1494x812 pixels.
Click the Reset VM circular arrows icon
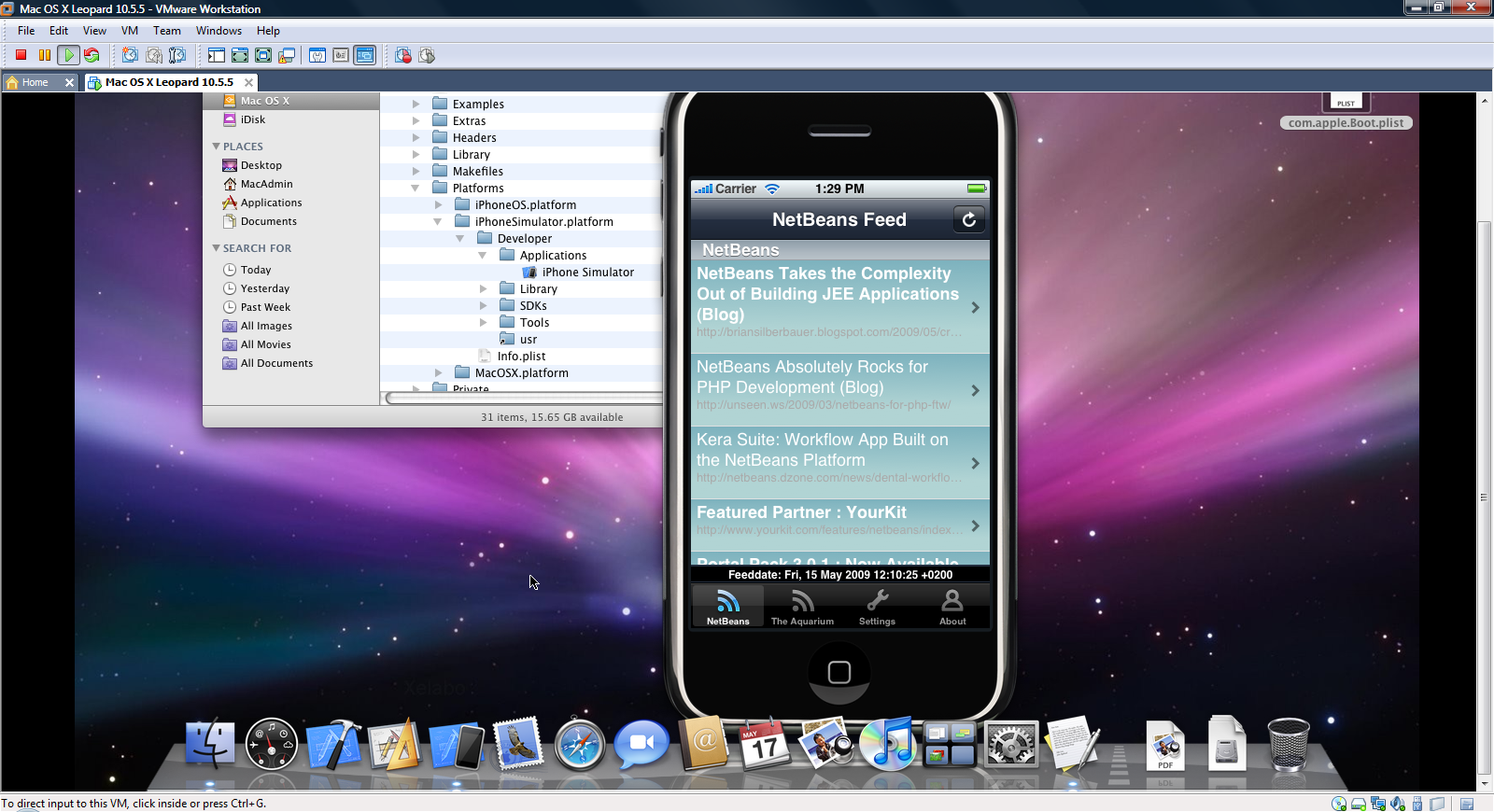pos(92,55)
